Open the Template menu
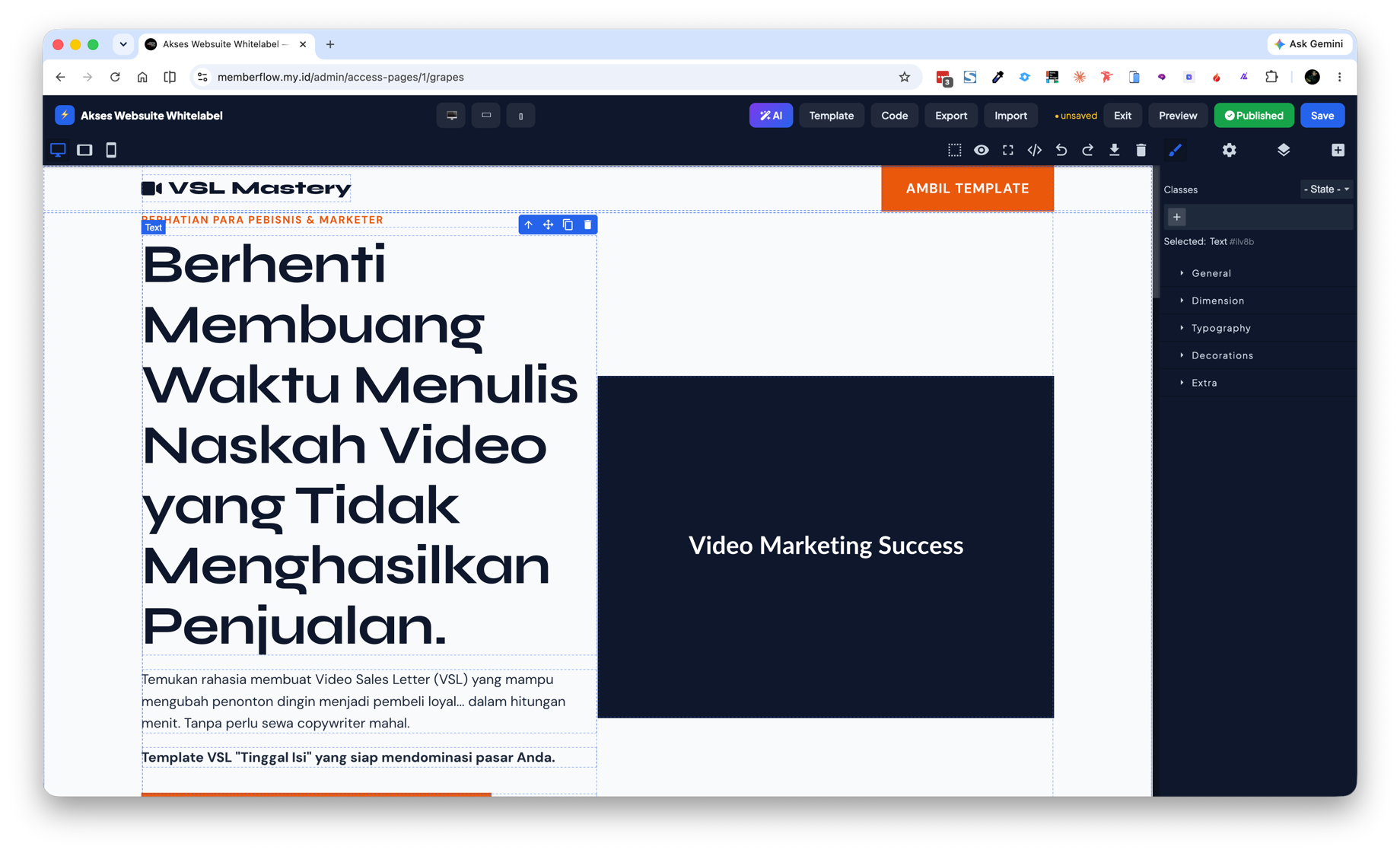The height and width of the screenshot is (853, 1400). point(831,116)
